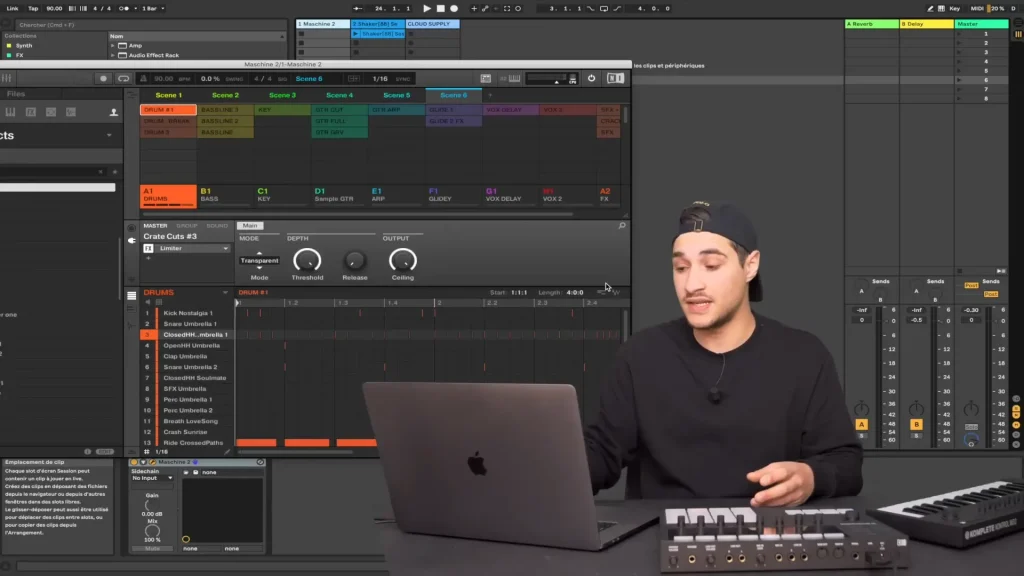
Task: Select Scene 3 tab
Action: (x=282, y=95)
